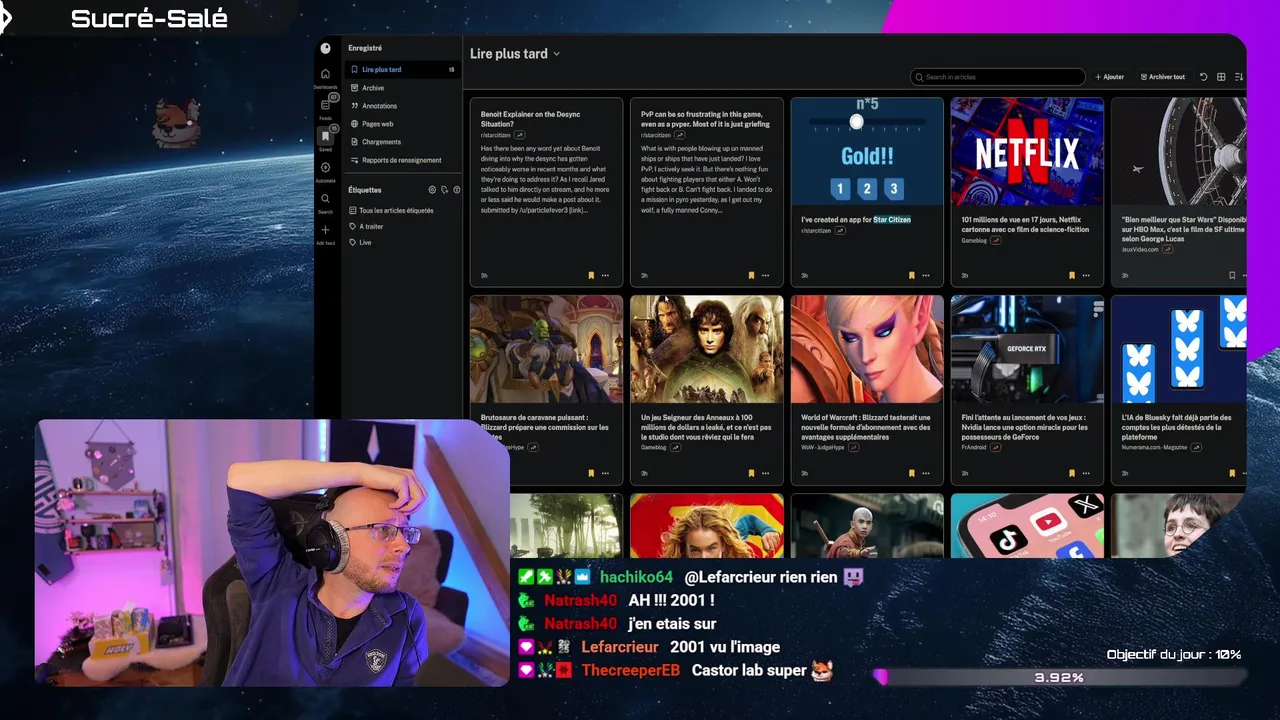Click Fini l'attente Nvidia article title
This screenshot has height=720, width=1280.
pyautogui.click(x=1025, y=427)
